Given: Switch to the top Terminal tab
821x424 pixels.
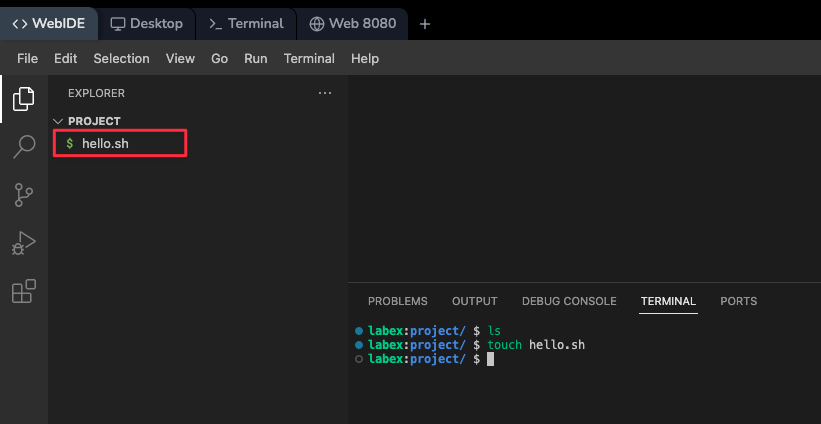Looking at the screenshot, I should point(246,24).
